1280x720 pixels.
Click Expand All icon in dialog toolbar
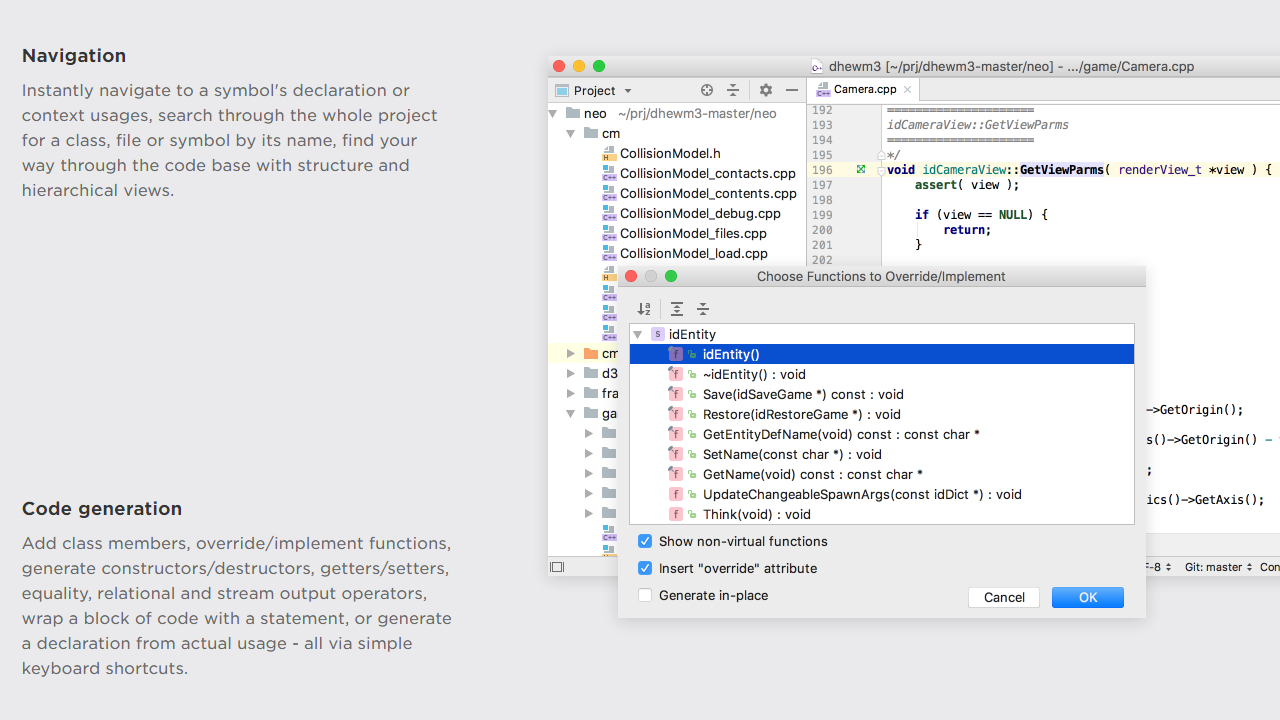pos(677,309)
